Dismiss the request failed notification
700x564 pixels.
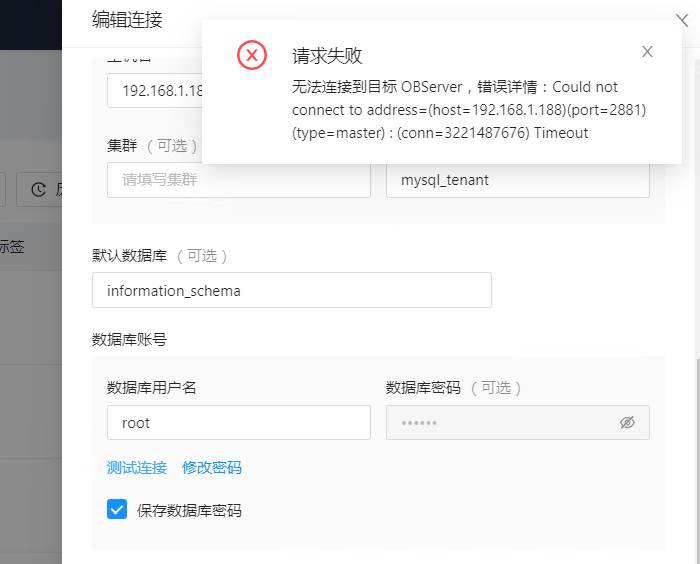[x=647, y=52]
